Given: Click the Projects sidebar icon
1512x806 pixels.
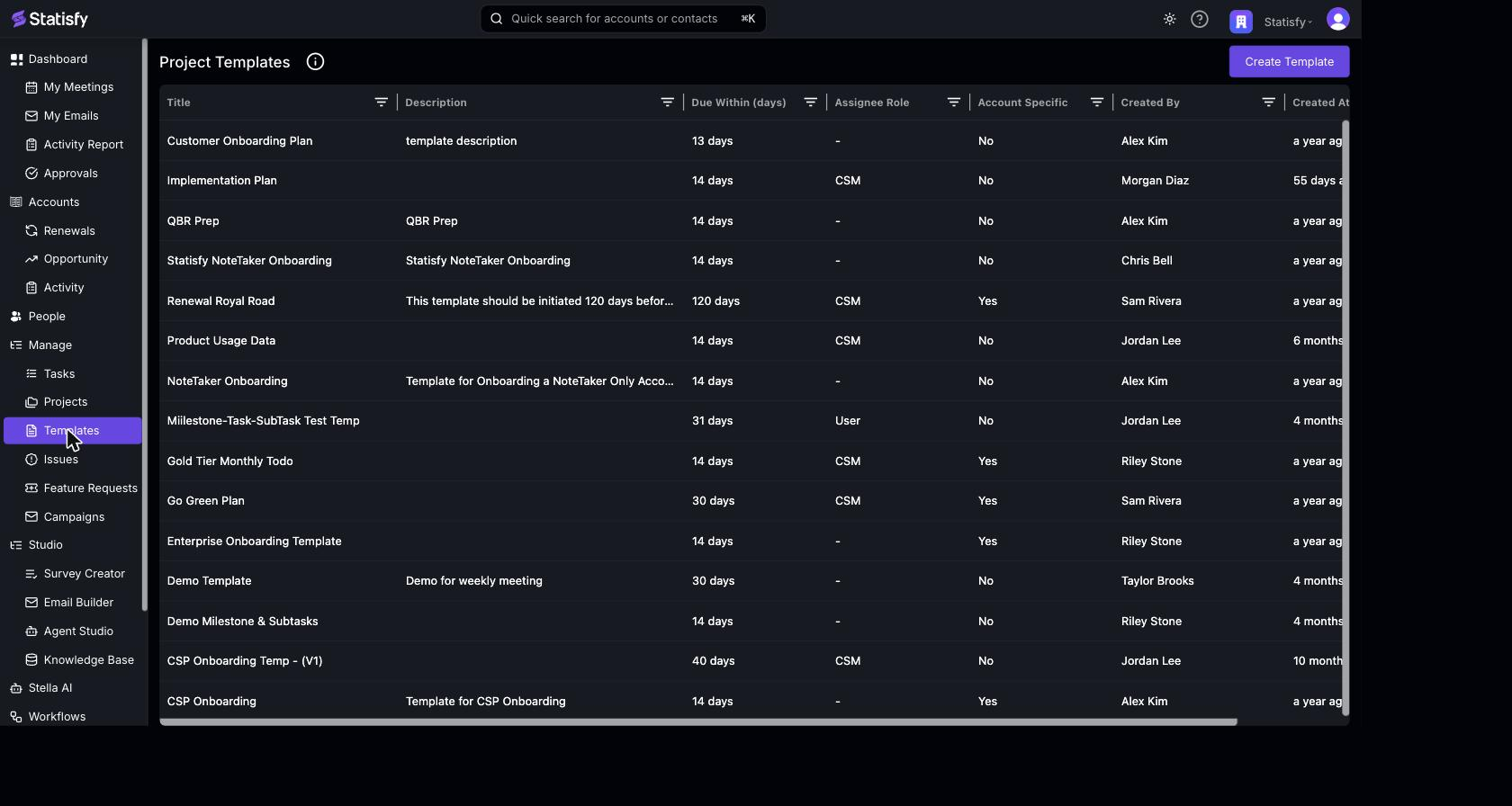Looking at the screenshot, I should 31,402.
